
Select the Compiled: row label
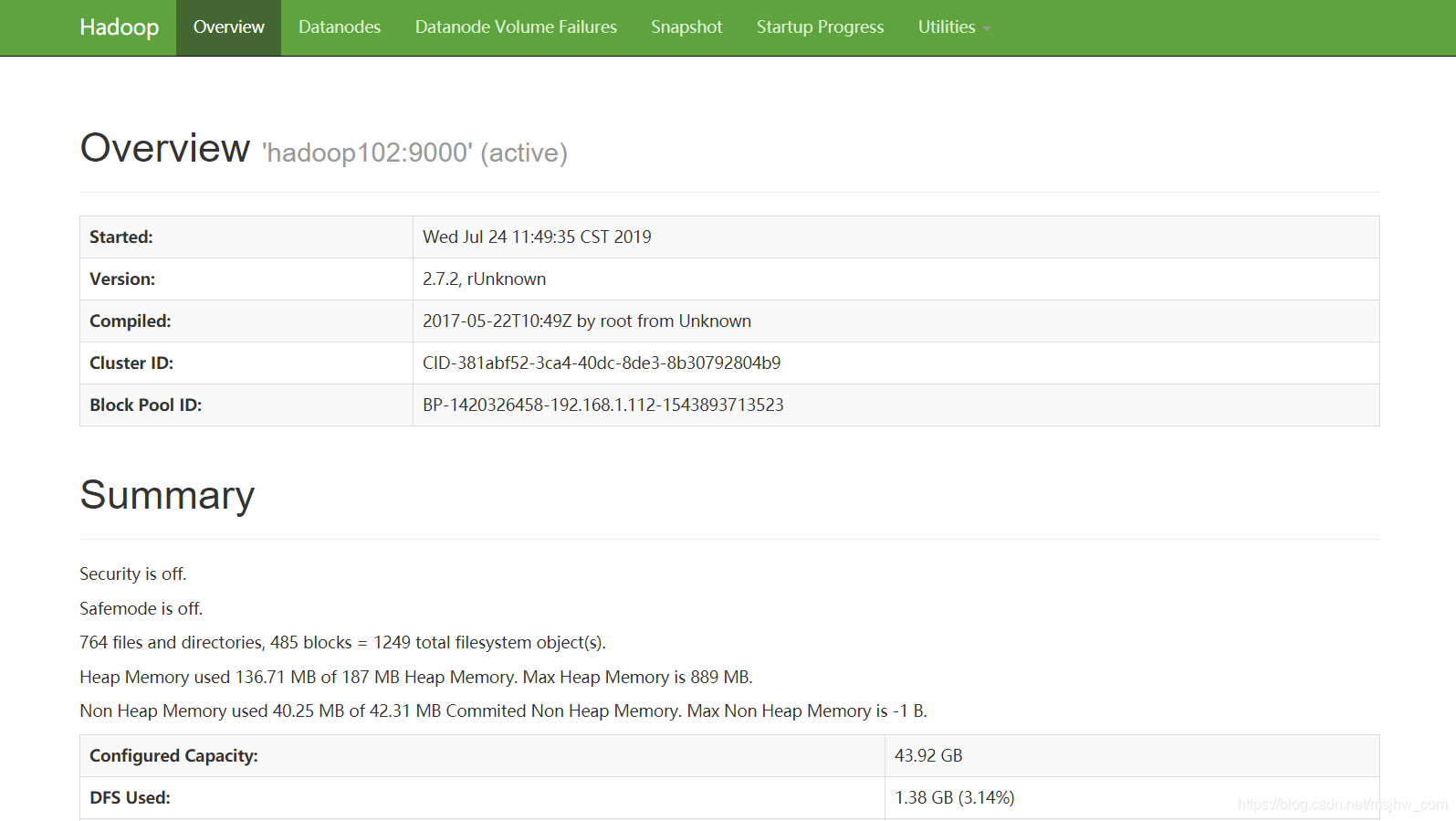pyautogui.click(x=131, y=321)
